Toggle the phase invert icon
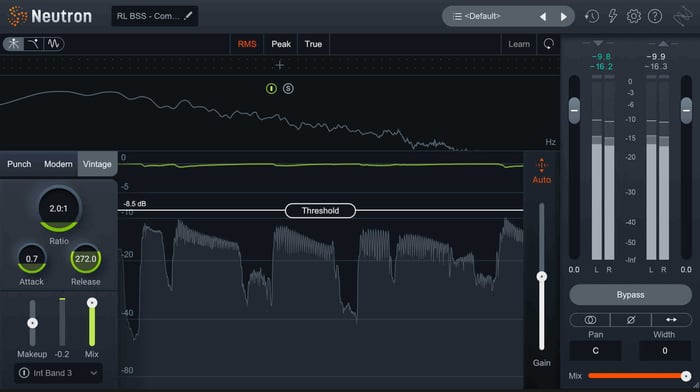Image resolution: width=700 pixels, height=392 pixels. (630, 320)
